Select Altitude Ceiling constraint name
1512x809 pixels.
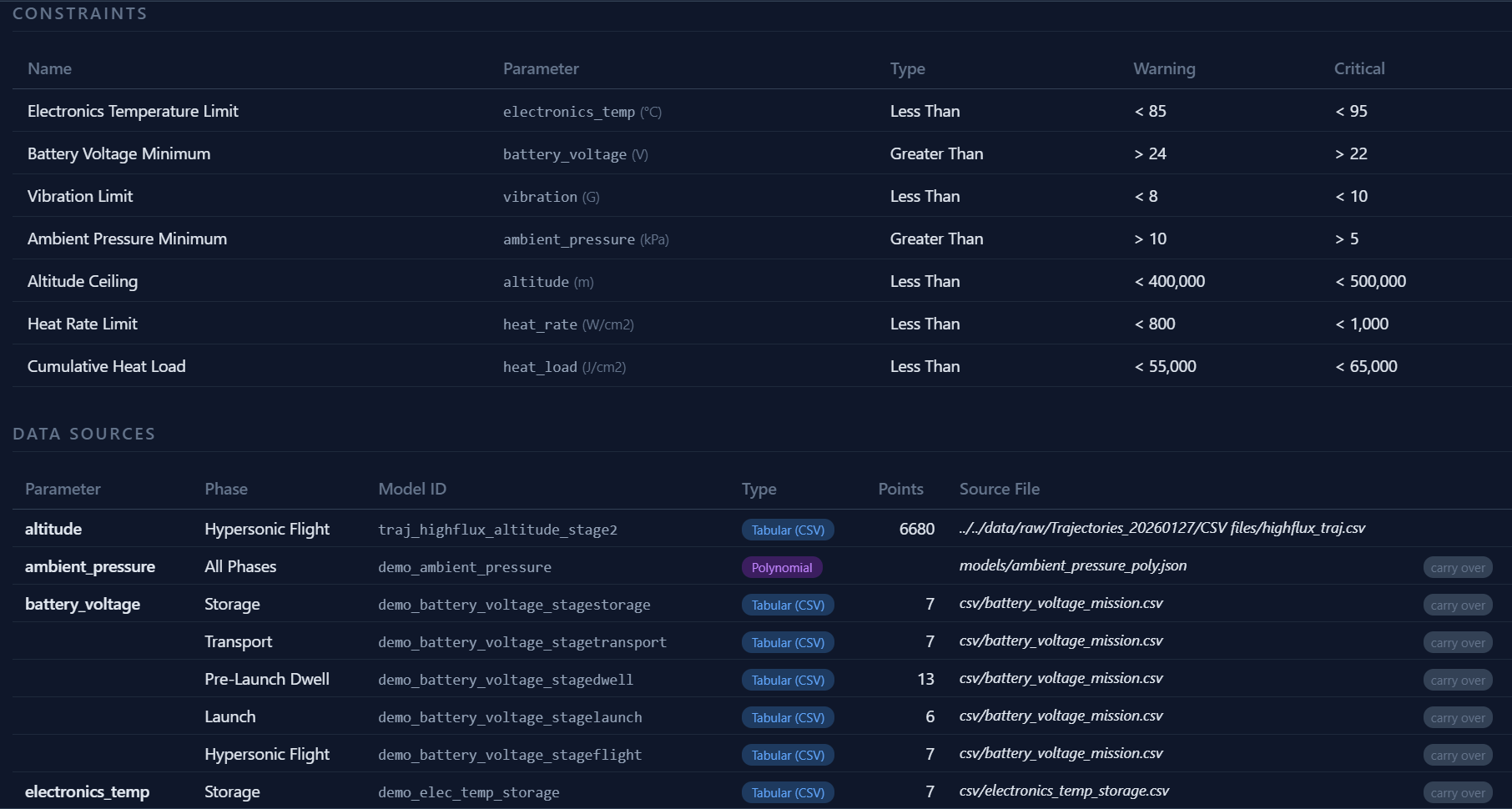(83, 281)
